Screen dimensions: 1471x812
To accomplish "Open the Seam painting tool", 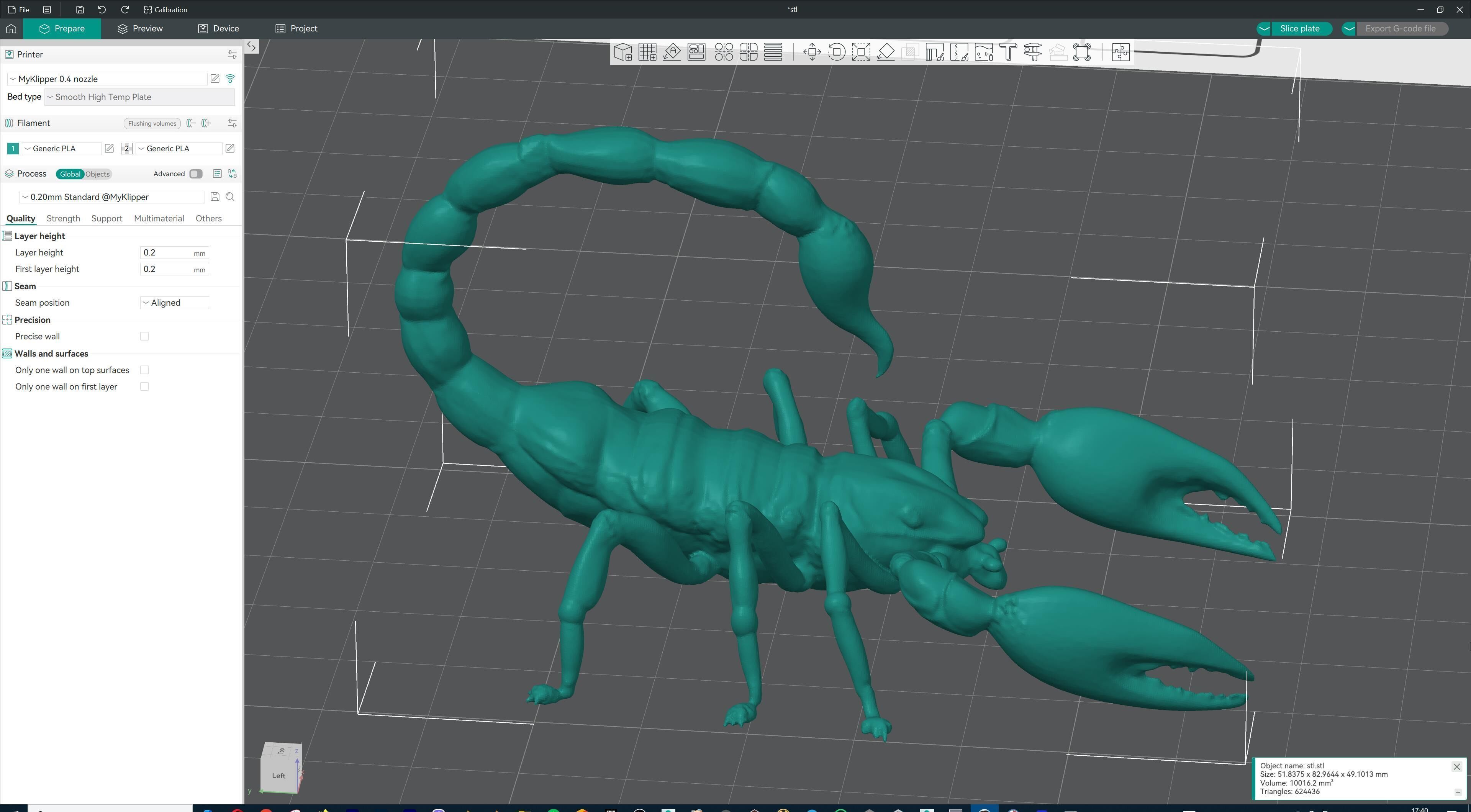I will [x=959, y=52].
